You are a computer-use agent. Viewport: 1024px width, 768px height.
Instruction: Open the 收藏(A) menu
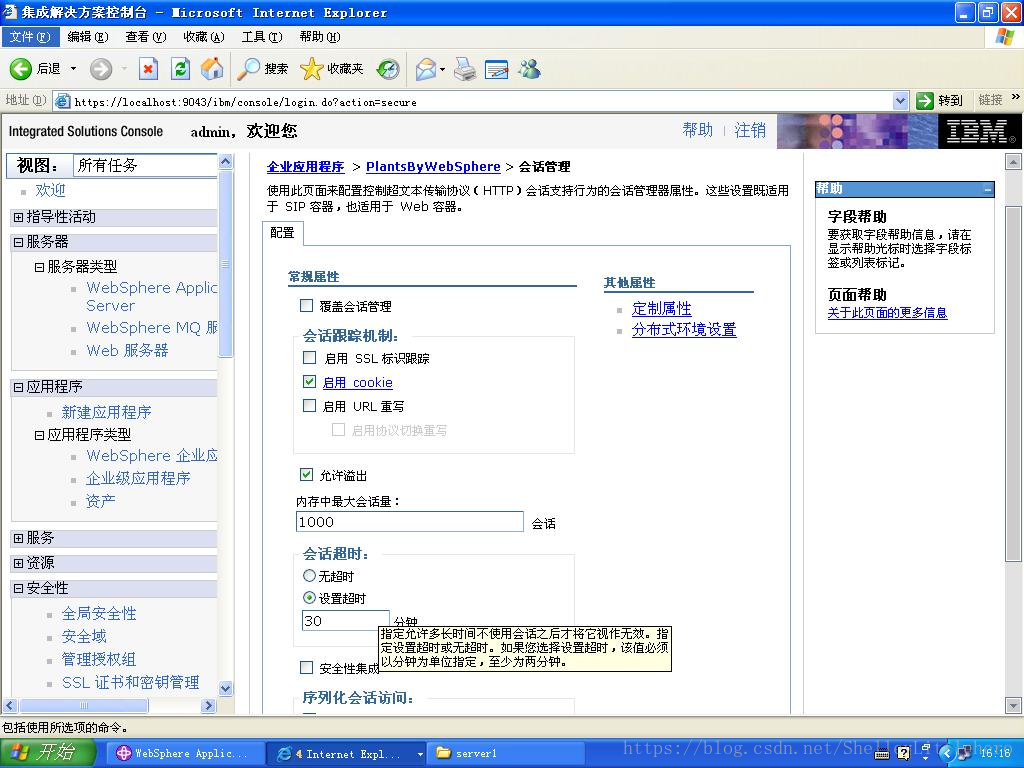204,37
